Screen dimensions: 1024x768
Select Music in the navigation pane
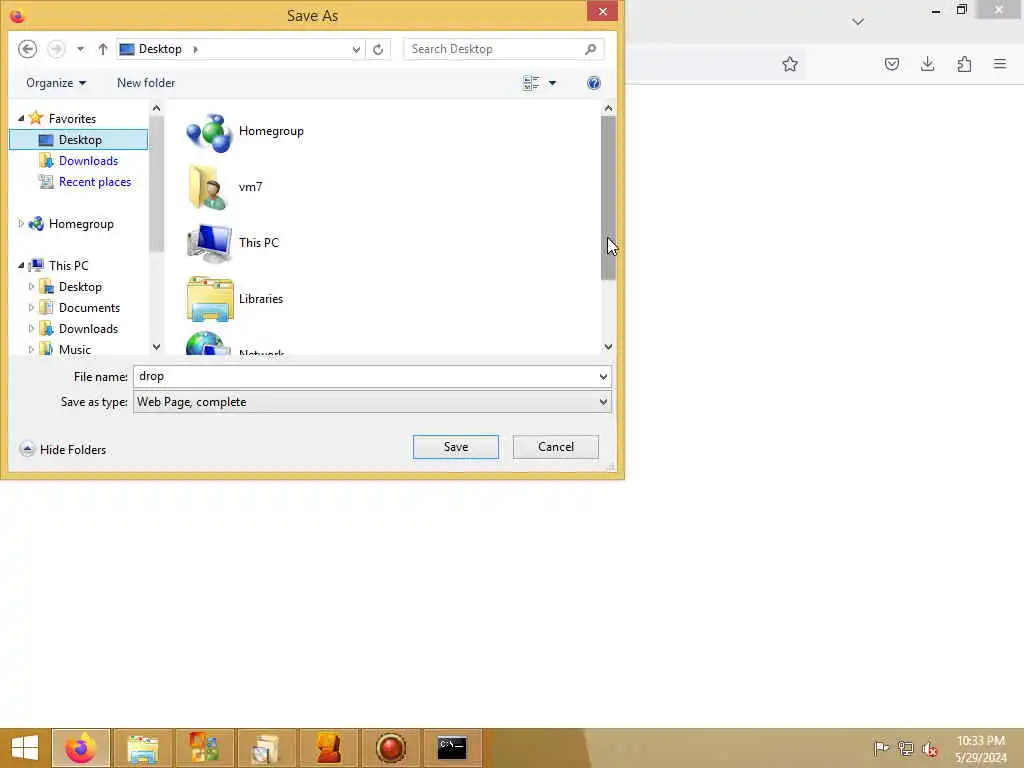coord(74,349)
